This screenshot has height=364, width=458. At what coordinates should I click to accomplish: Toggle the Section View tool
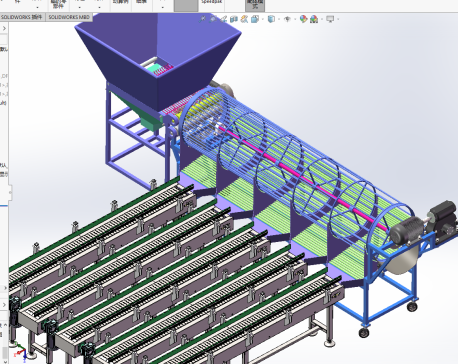click(234, 19)
